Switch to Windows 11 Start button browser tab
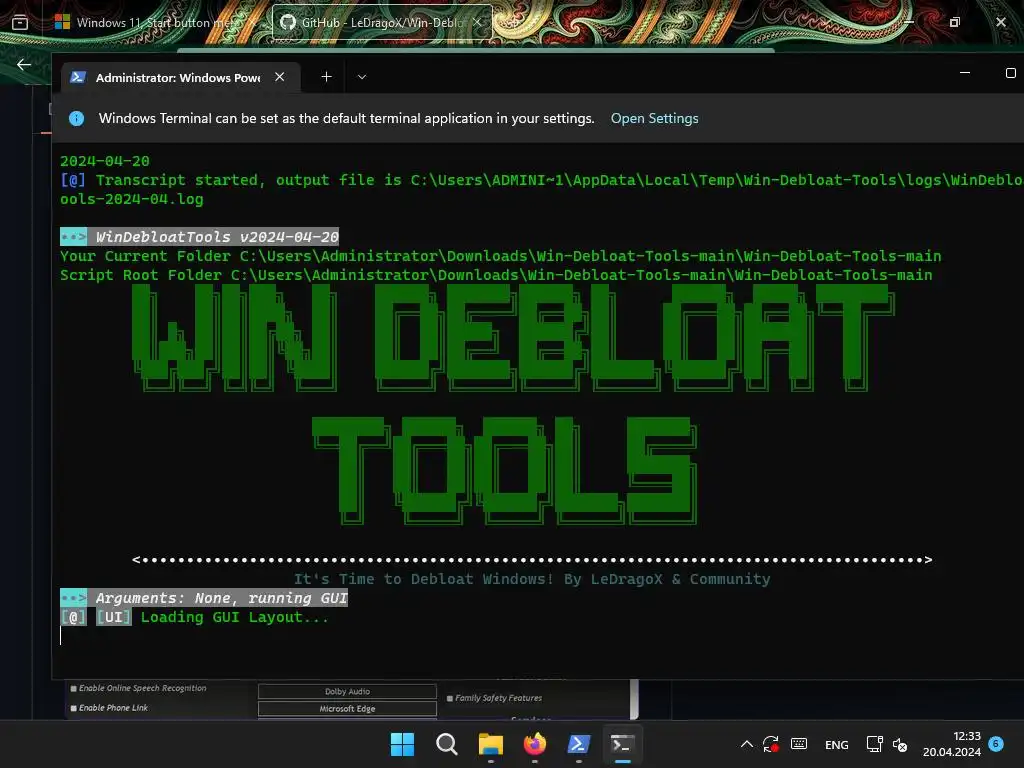Viewport: 1024px width, 768px height. coord(157,22)
